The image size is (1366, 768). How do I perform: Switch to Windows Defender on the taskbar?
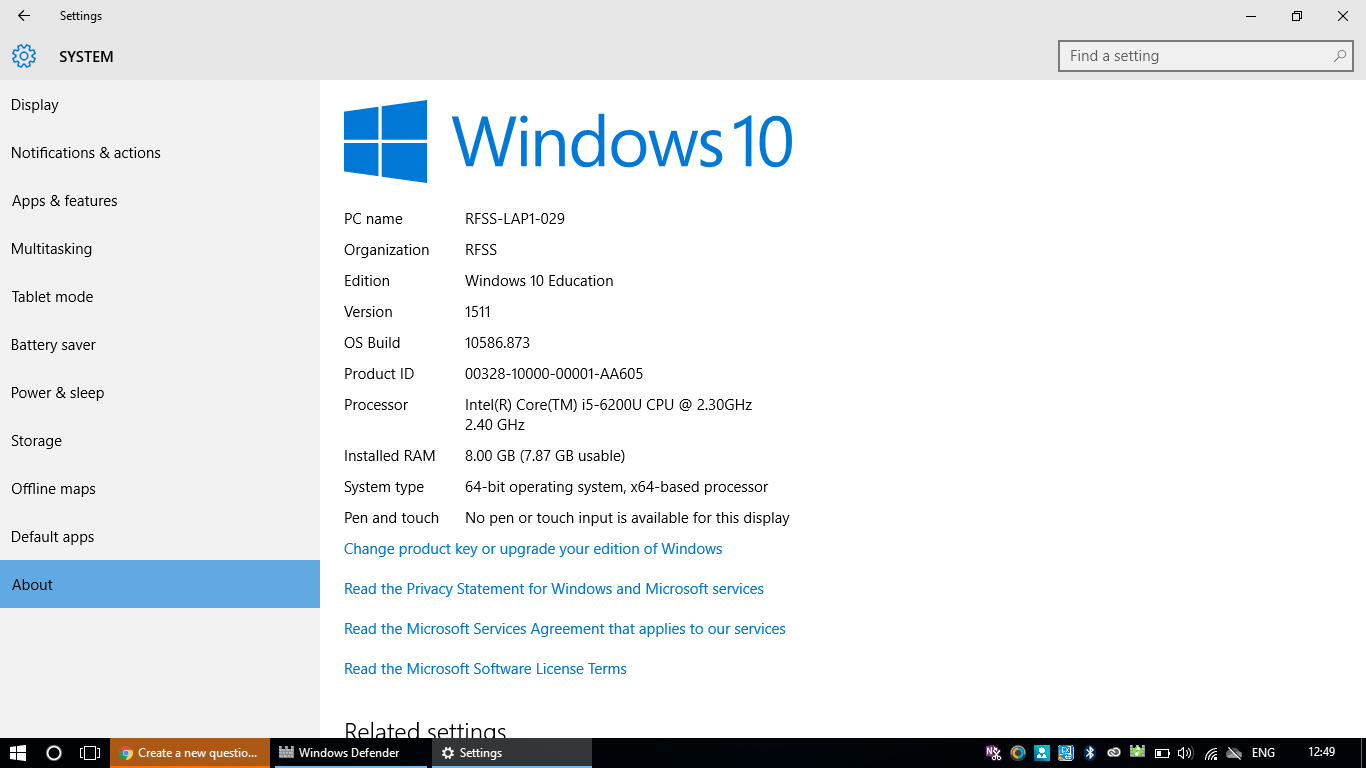(350, 753)
